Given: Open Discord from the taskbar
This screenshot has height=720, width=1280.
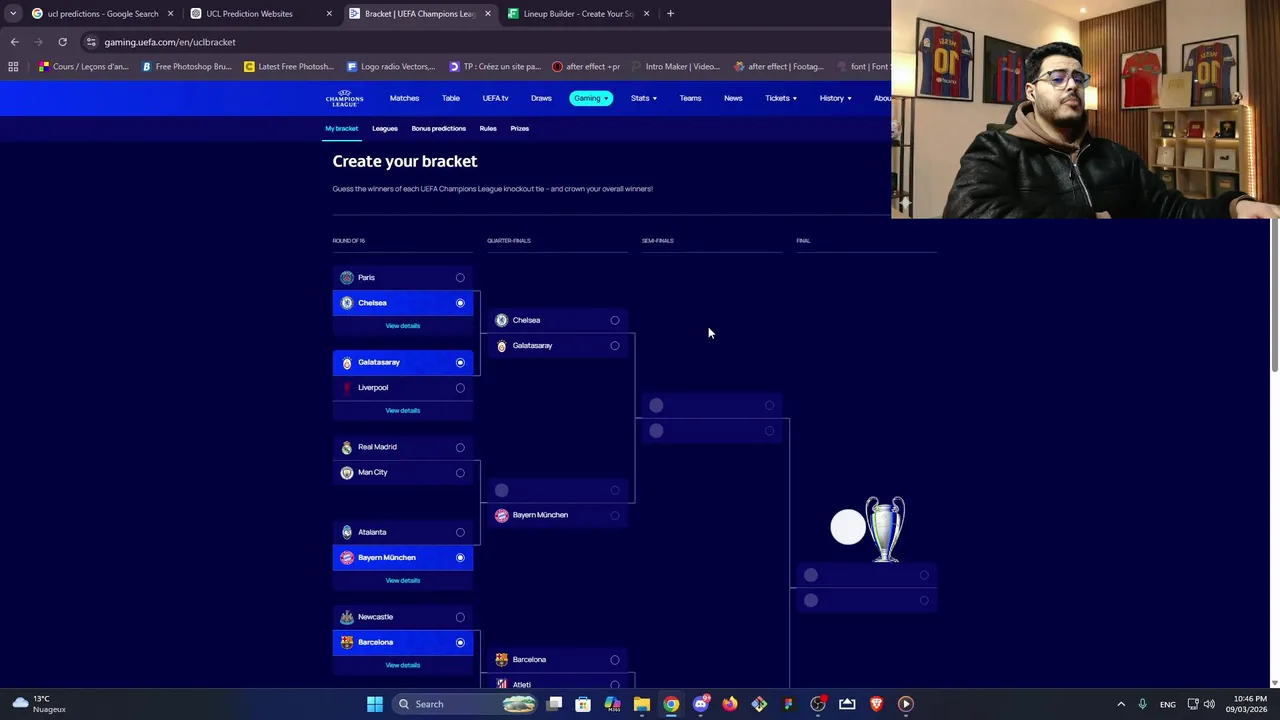Looking at the screenshot, I should coord(701,704).
